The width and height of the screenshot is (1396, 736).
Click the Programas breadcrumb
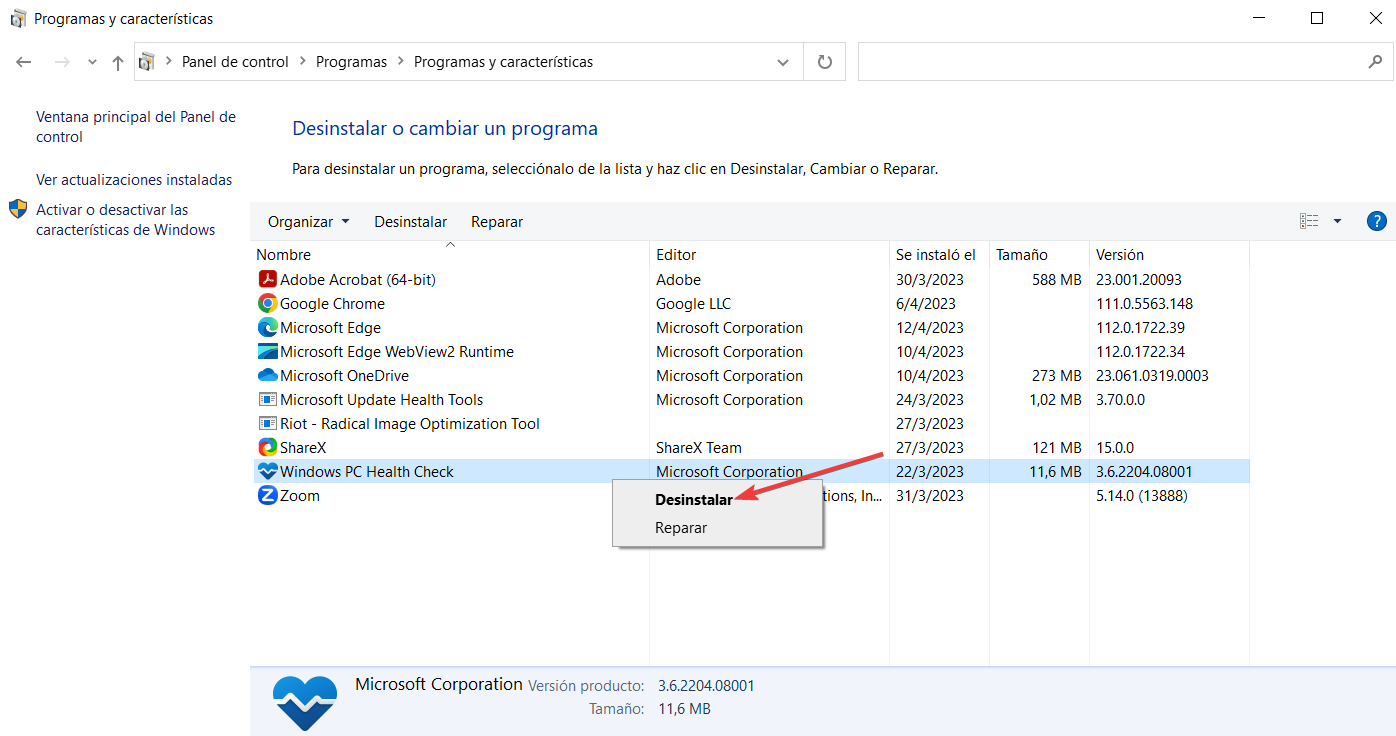coord(351,62)
